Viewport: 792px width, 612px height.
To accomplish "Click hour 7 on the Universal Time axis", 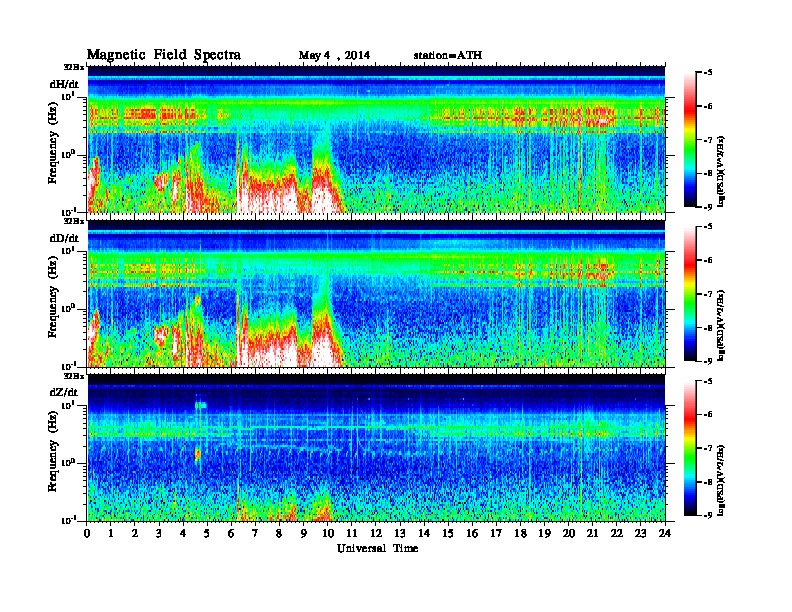I will [256, 533].
